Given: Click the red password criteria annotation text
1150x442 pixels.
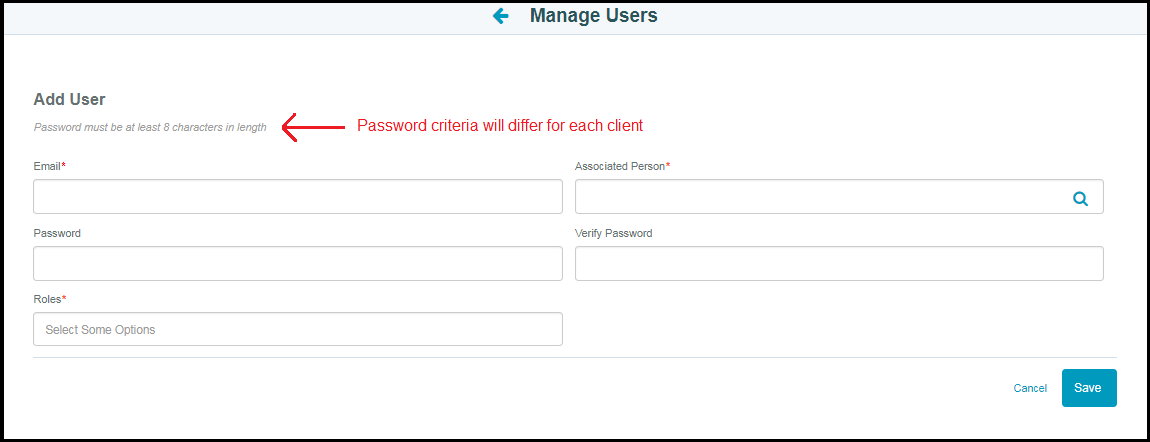Looking at the screenshot, I should tap(500, 125).
